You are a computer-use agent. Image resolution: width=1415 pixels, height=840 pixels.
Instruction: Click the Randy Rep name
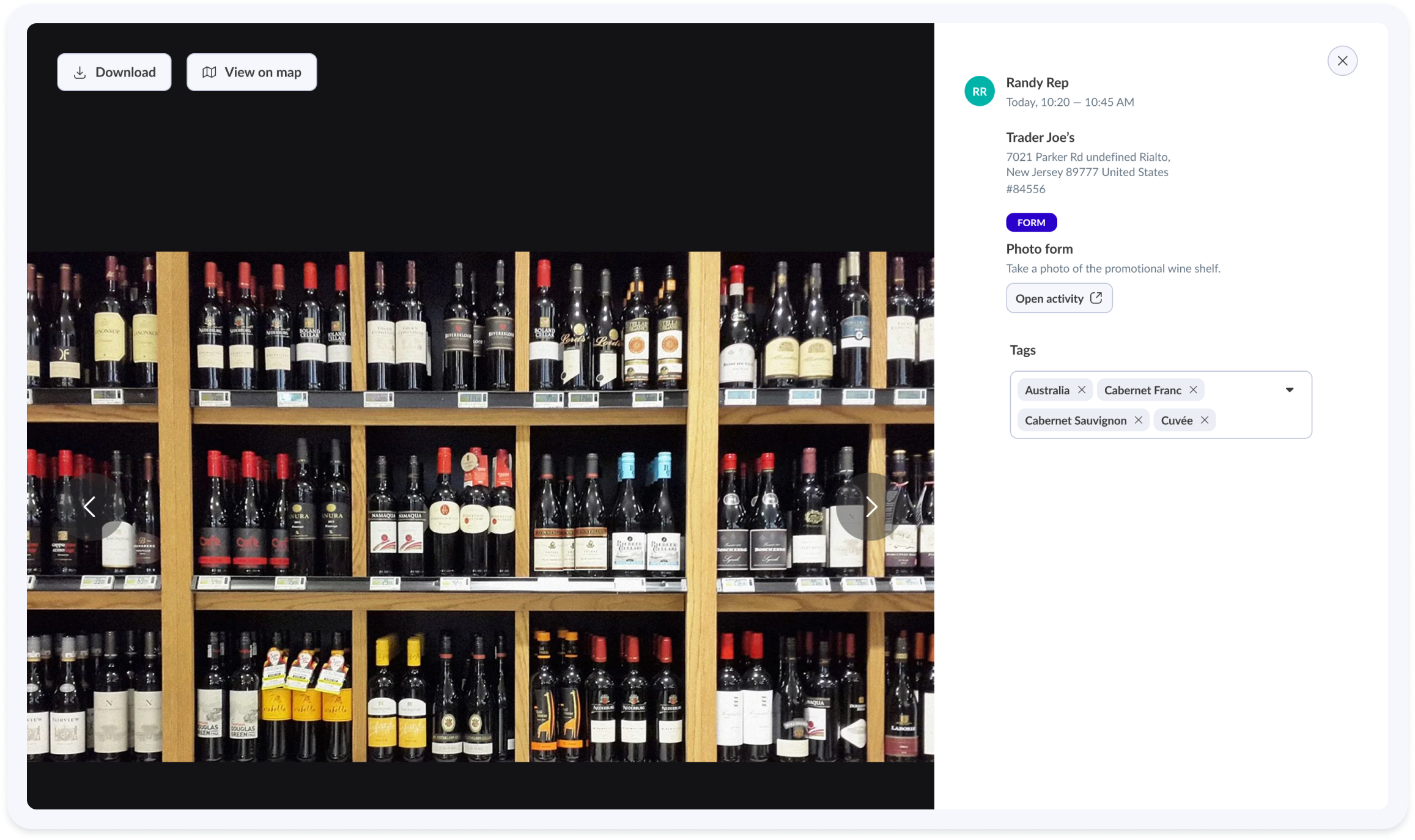(x=1037, y=83)
